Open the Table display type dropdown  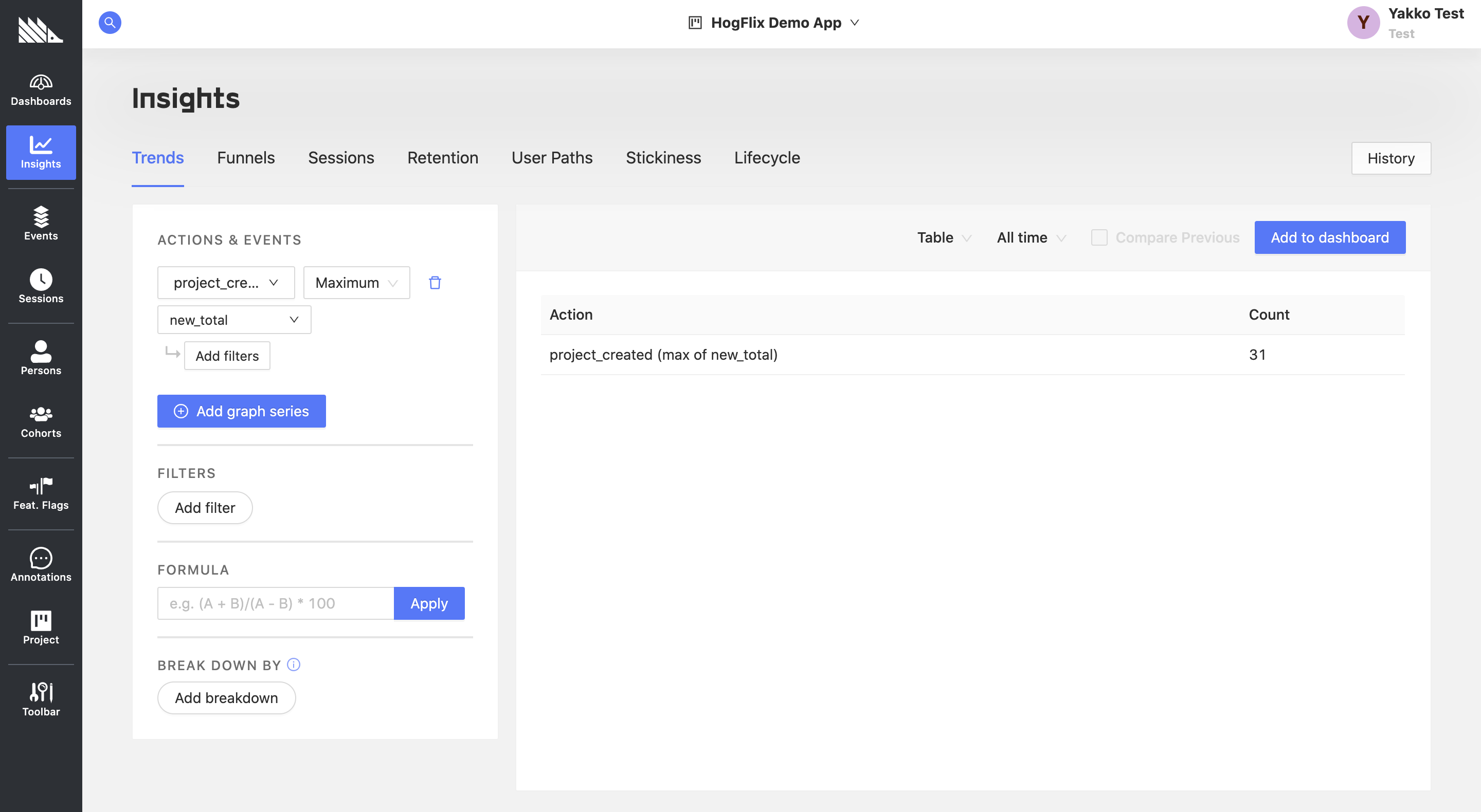click(944, 237)
